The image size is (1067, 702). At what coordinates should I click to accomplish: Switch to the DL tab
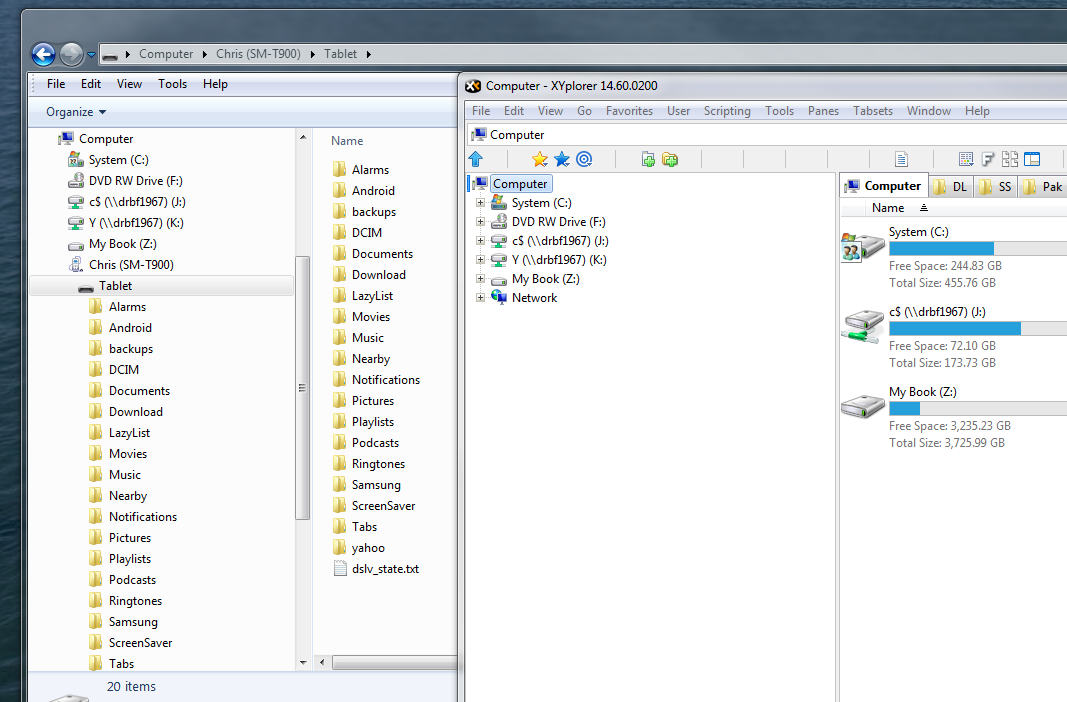[952, 186]
